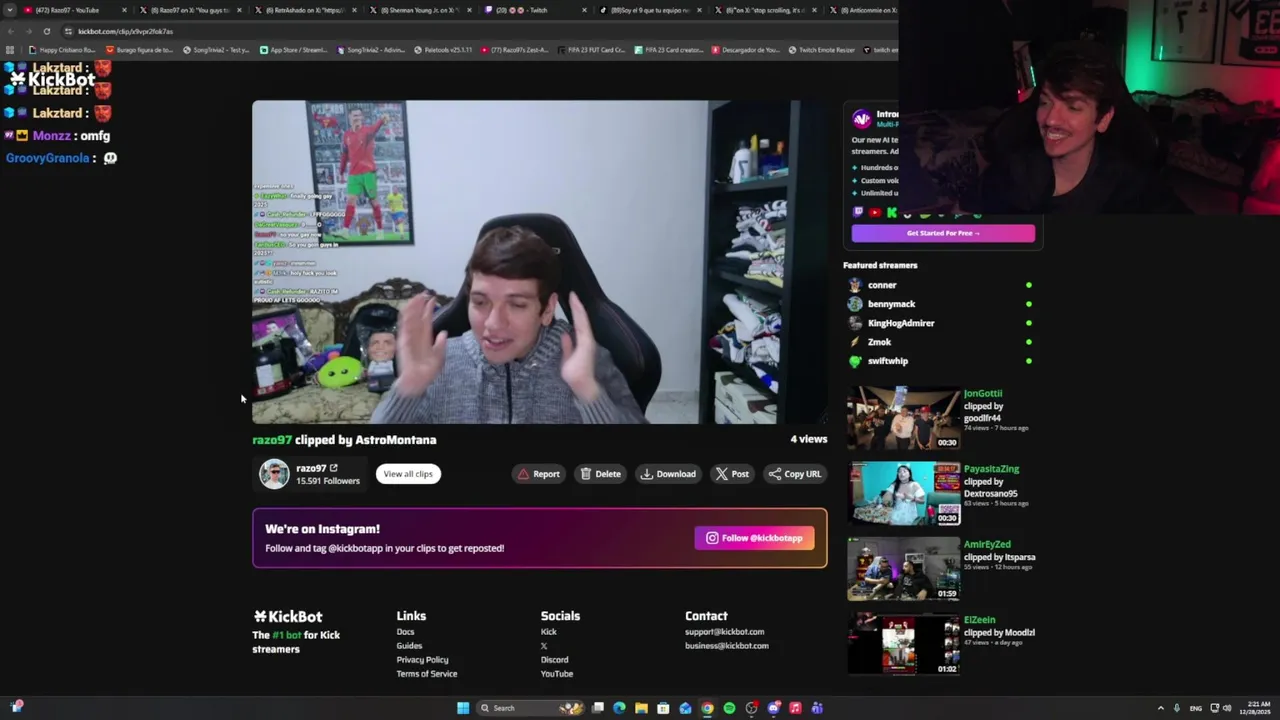Switch to the RetrAshado X tab
Screen dimensions: 1280x720
pos(303,10)
